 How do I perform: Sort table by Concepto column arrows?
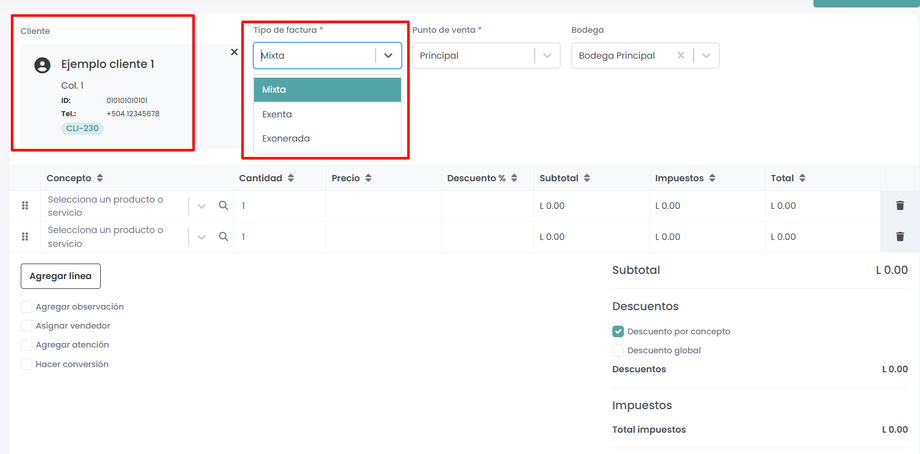click(x=100, y=179)
